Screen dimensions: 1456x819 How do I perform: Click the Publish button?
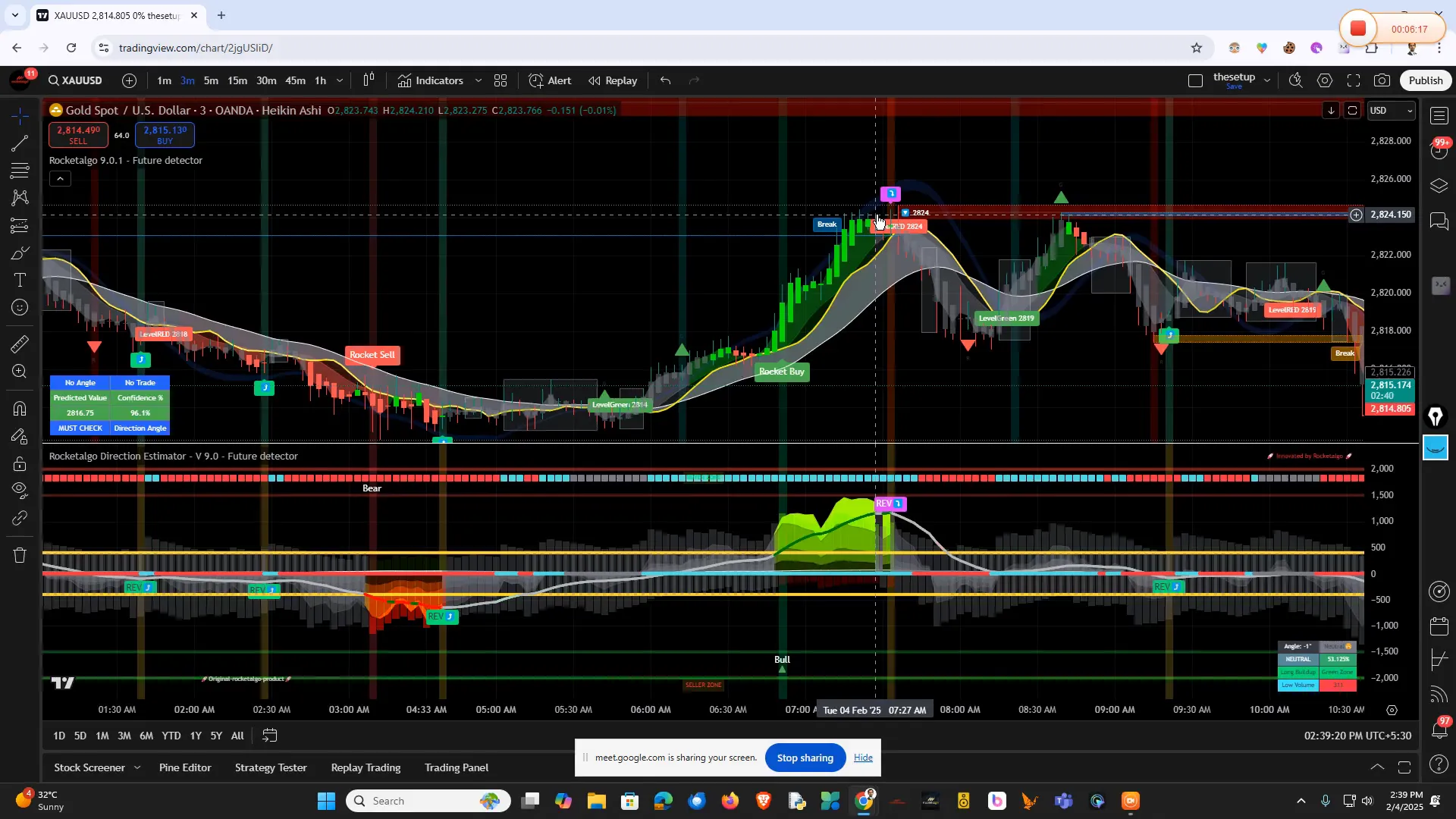coord(1424,80)
